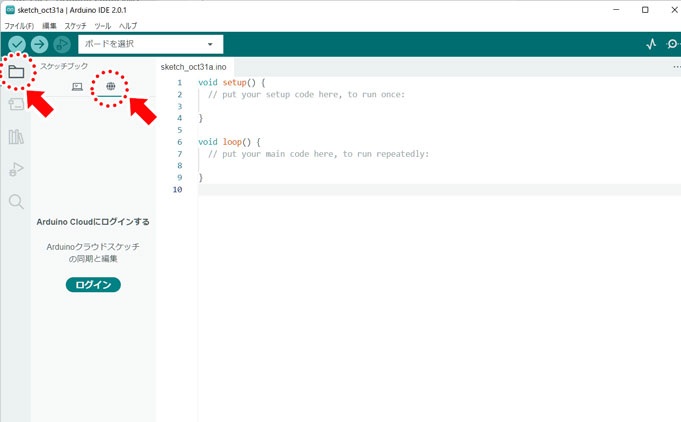The height and width of the screenshot is (422, 681).
Task: Click the void setup() code line
Action: point(231,82)
